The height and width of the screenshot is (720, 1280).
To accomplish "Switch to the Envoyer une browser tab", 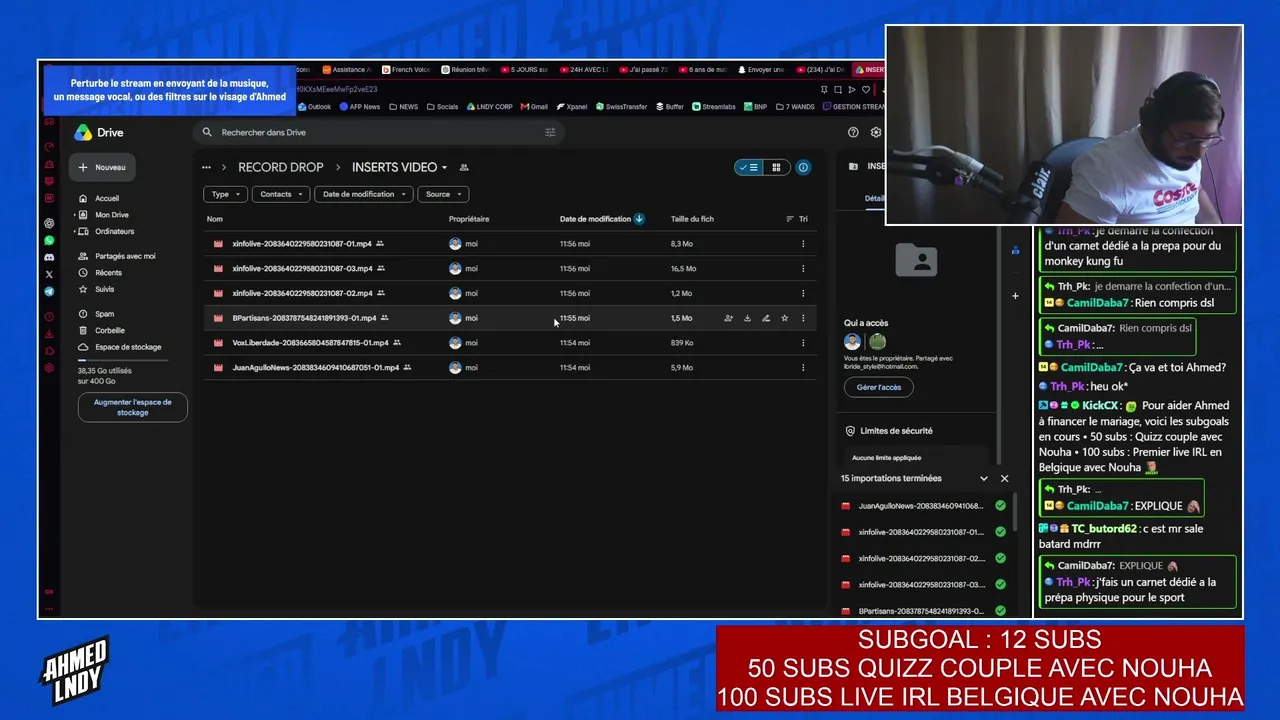I will [761, 70].
